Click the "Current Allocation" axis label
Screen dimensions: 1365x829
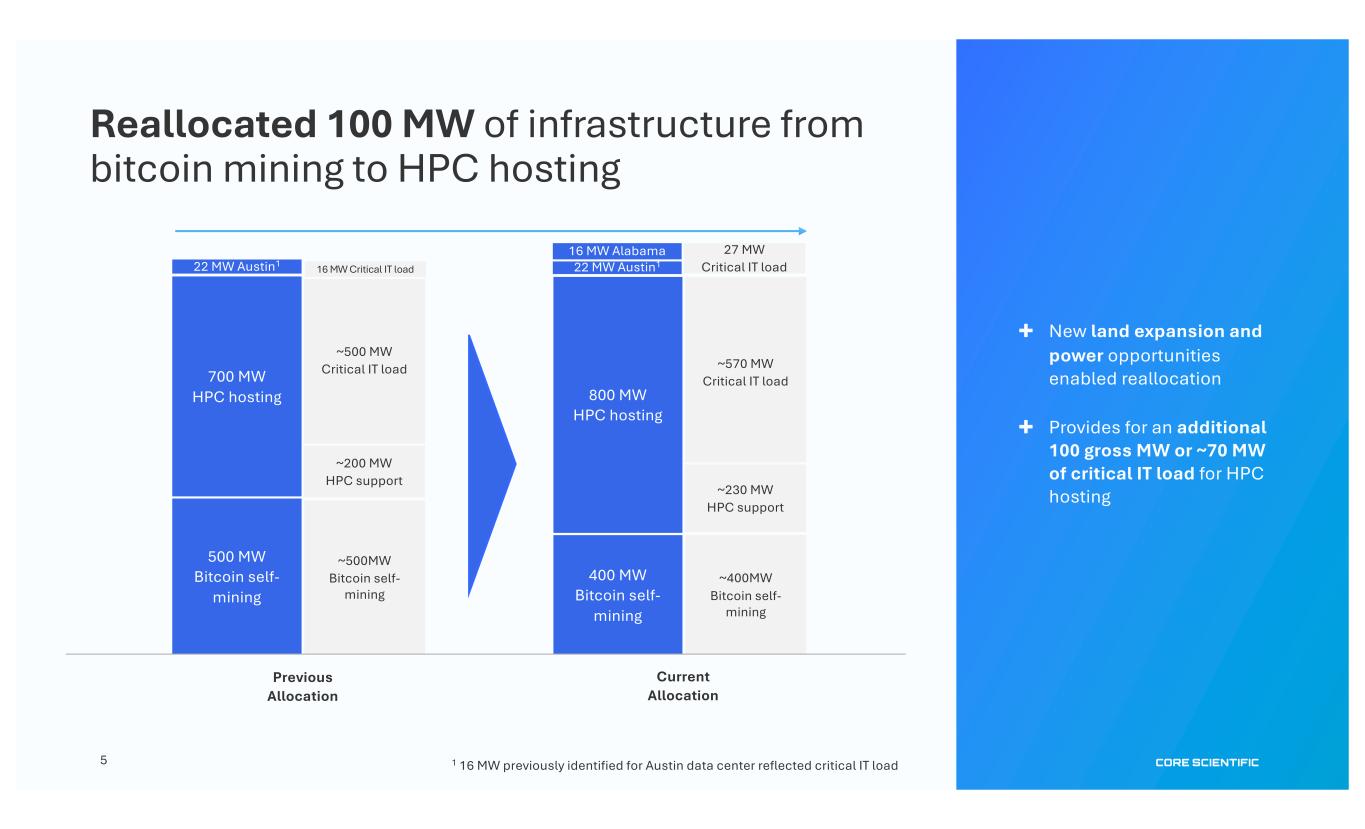click(x=683, y=686)
